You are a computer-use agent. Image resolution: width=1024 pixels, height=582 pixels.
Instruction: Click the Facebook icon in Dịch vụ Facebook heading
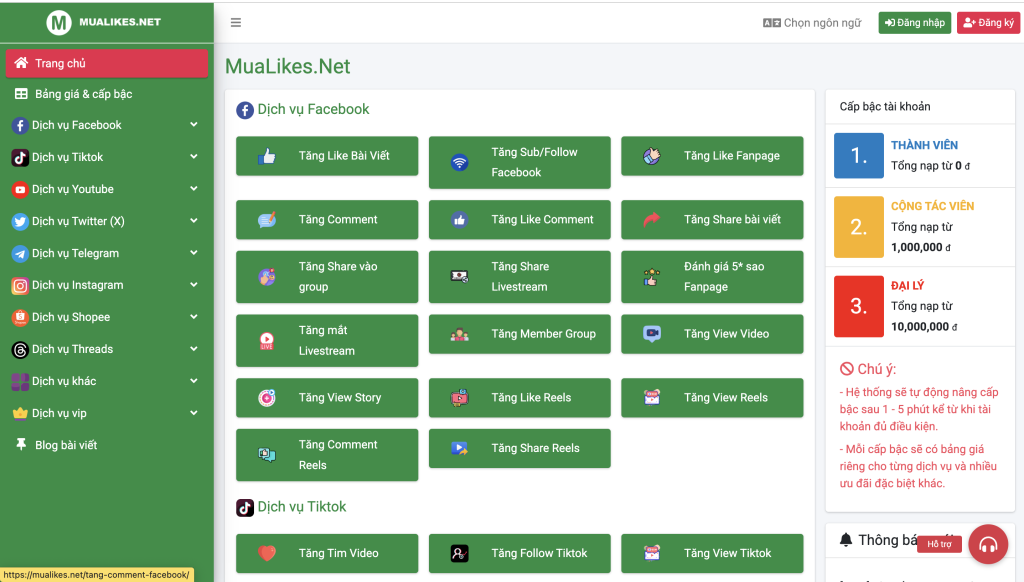(245, 110)
